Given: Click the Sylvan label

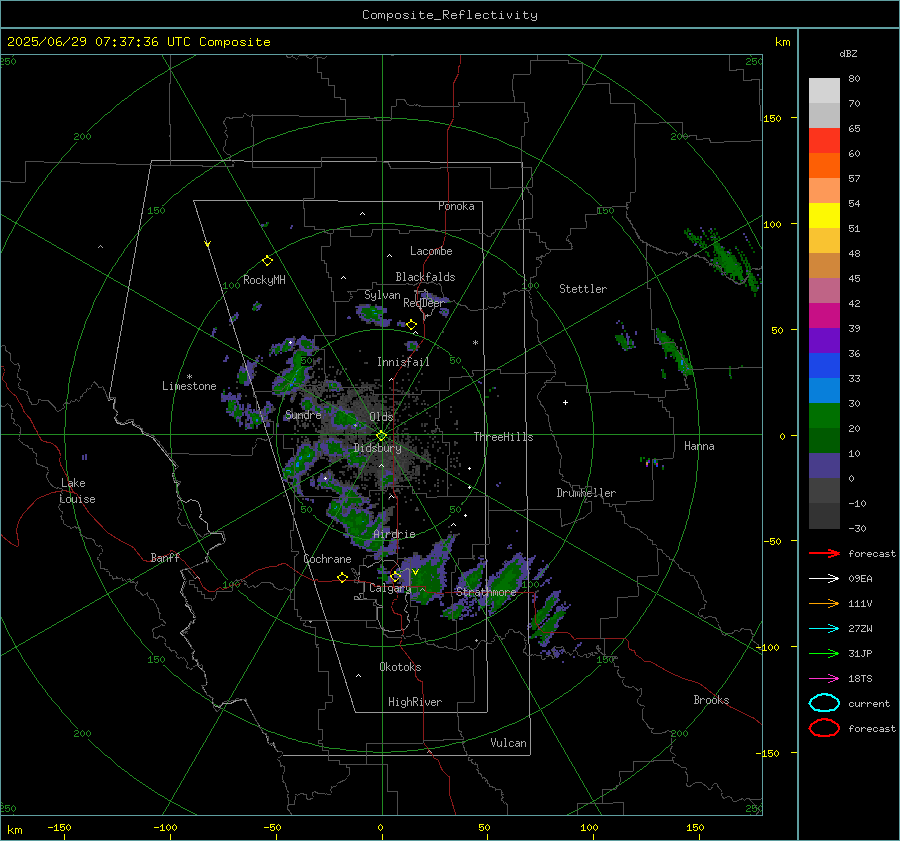Looking at the screenshot, I should [382, 295].
